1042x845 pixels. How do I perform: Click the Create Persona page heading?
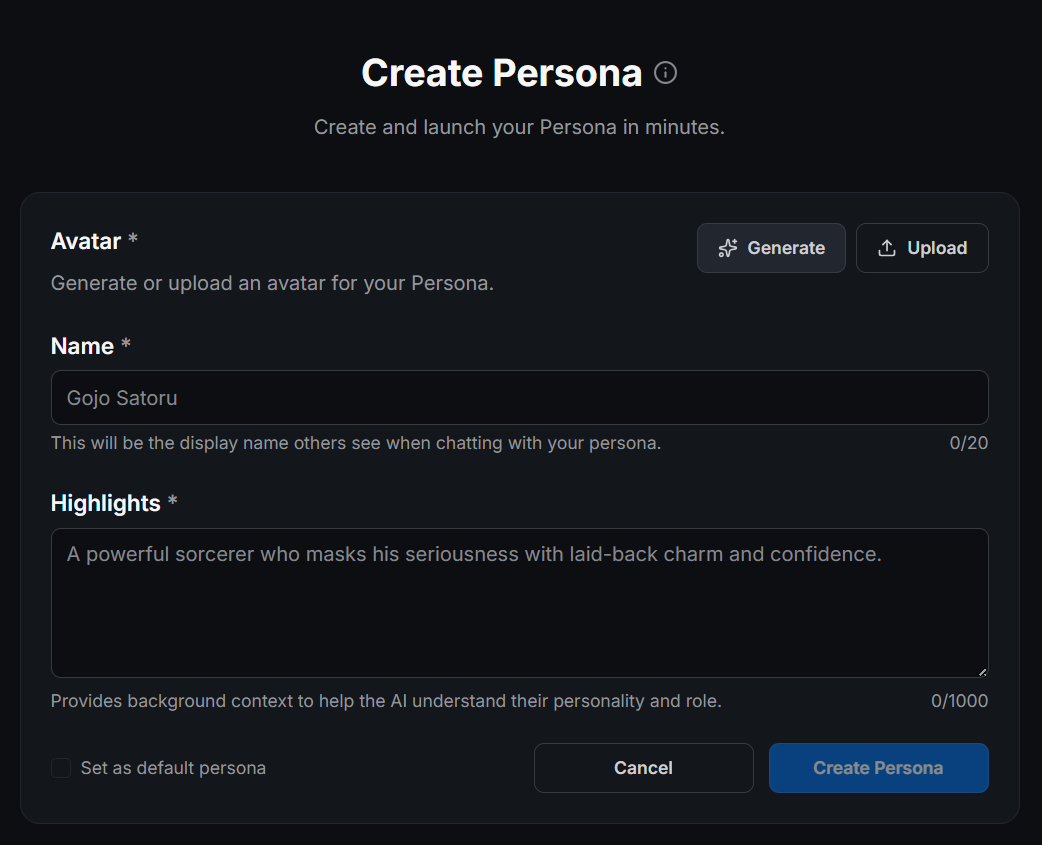pyautogui.click(x=501, y=73)
